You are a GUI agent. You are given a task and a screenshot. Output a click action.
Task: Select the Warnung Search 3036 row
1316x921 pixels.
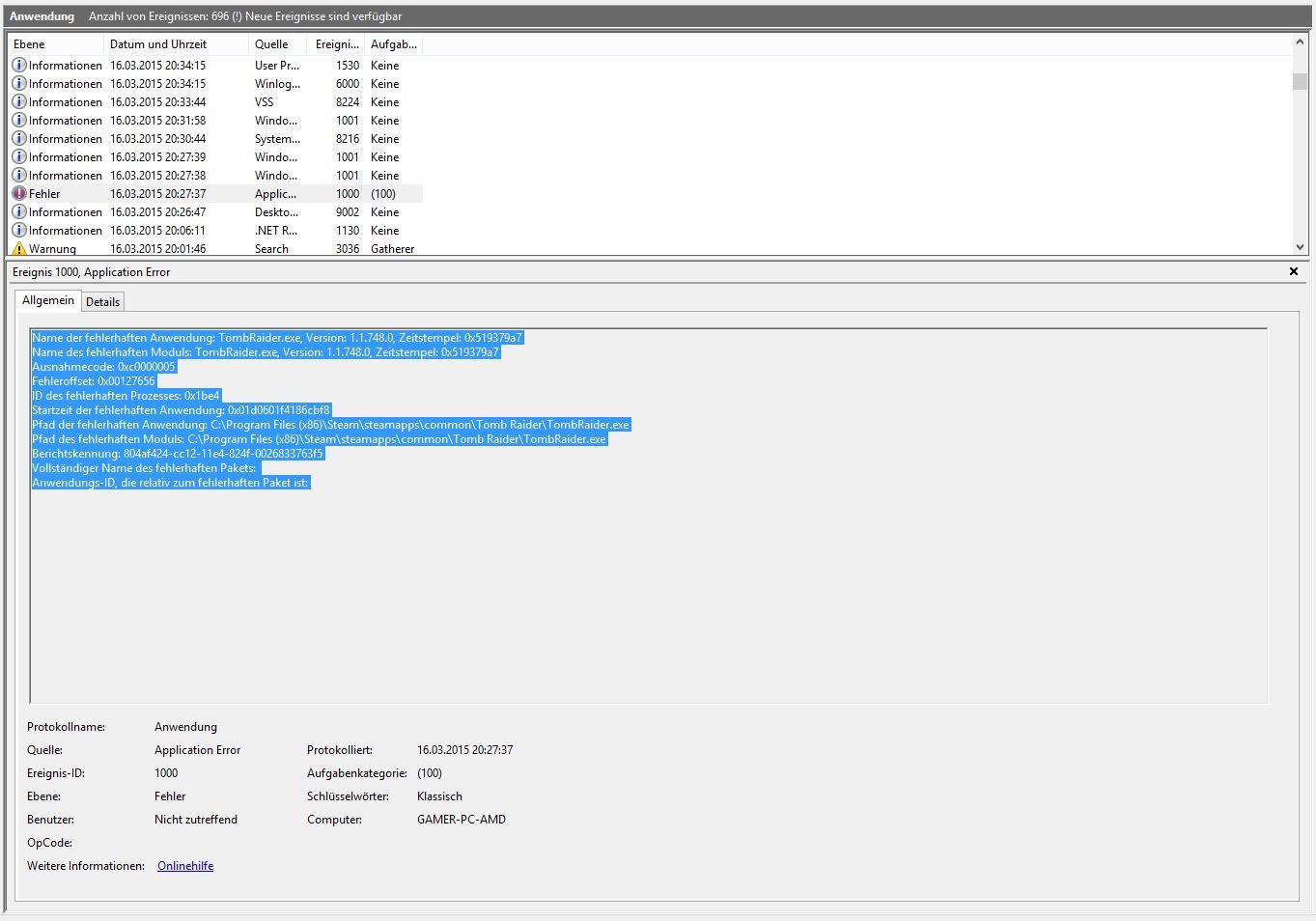click(x=215, y=248)
